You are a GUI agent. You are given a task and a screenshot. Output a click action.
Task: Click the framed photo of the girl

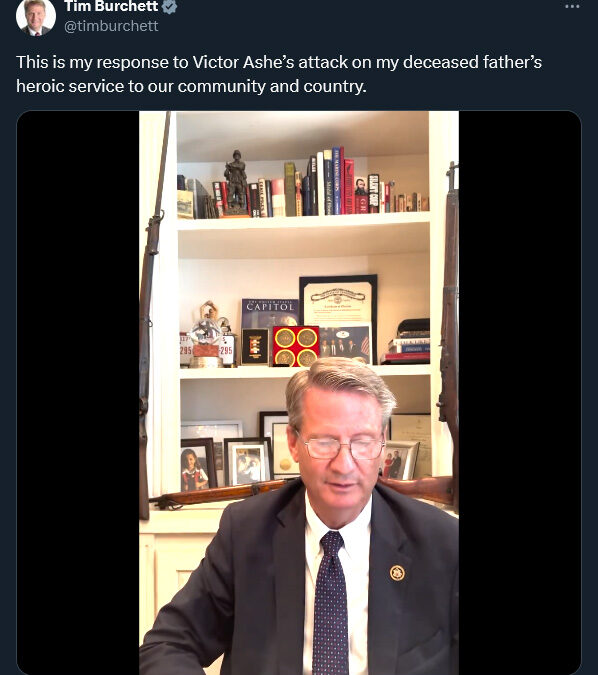[x=198, y=465]
